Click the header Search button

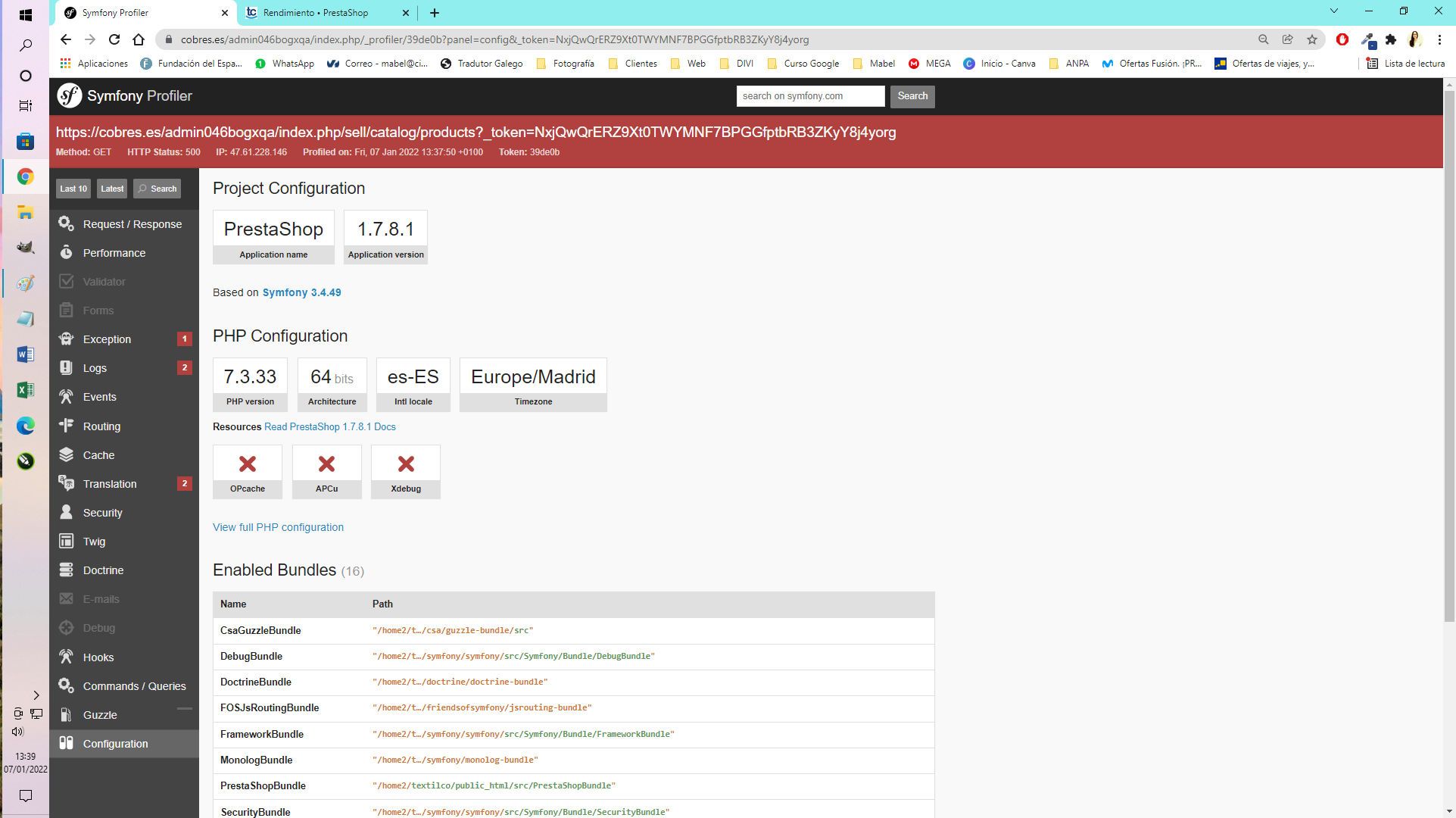click(x=912, y=96)
